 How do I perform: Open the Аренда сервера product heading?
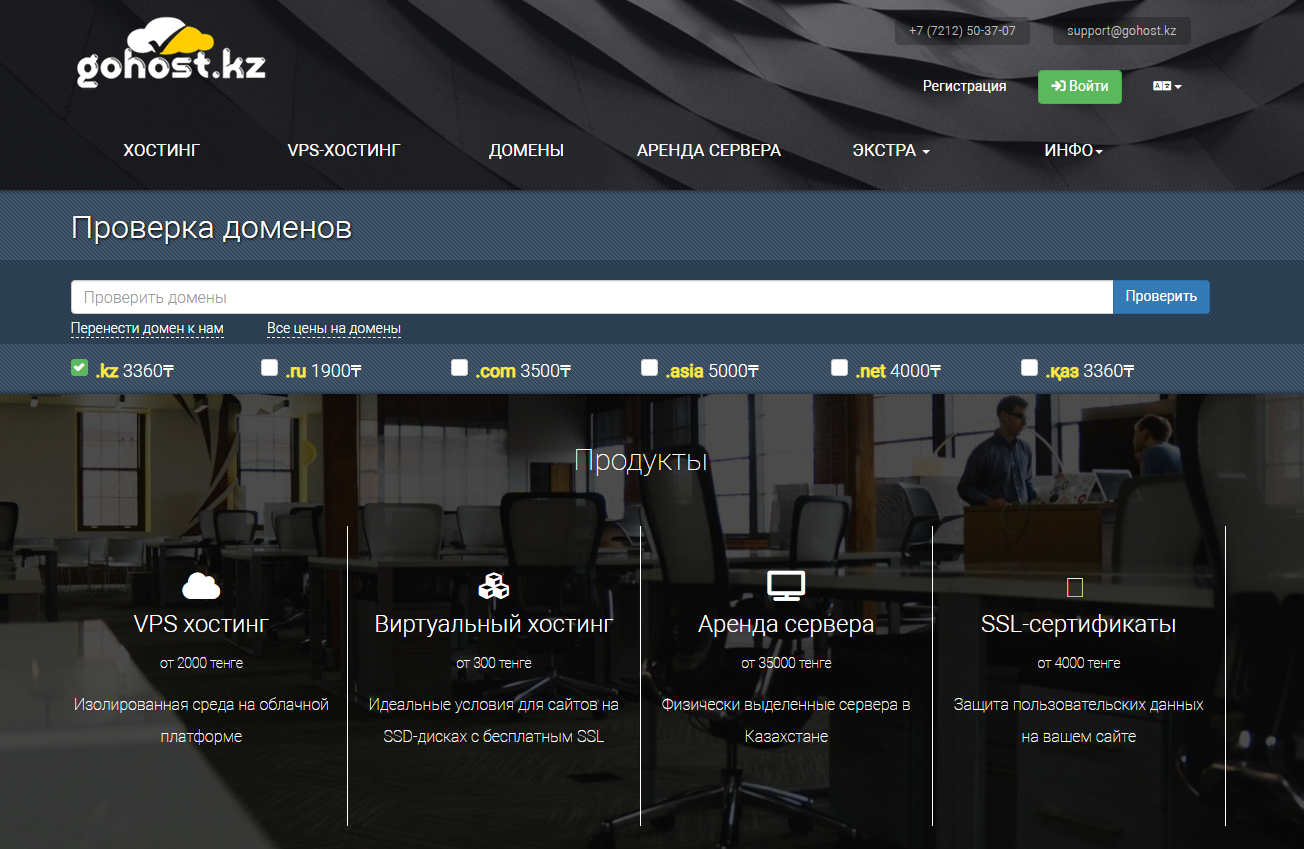click(x=786, y=624)
